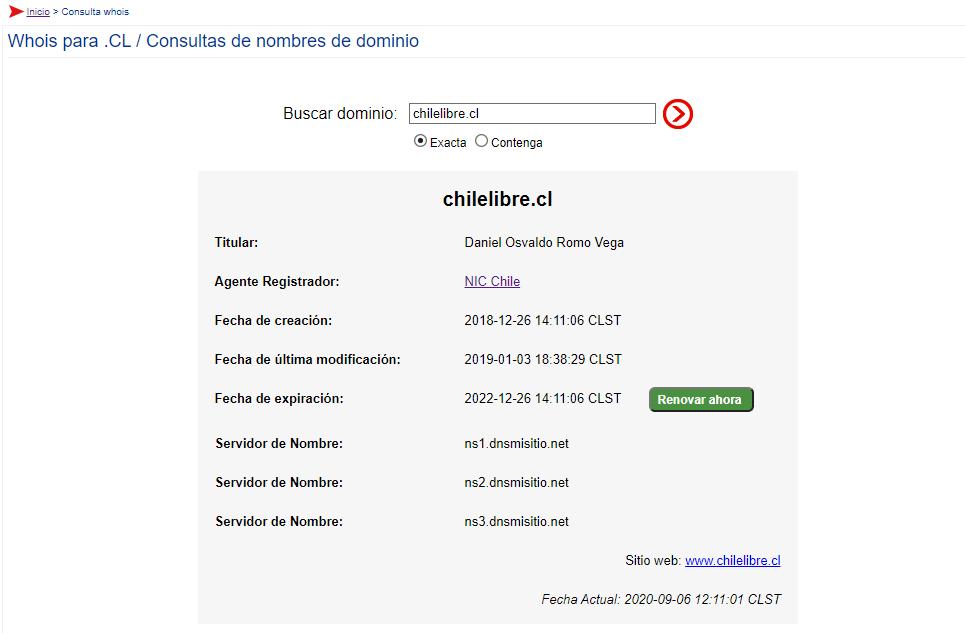Click name server ns2.dnsmisitio.net
Image resolution: width=966 pixels, height=633 pixels.
[516, 483]
